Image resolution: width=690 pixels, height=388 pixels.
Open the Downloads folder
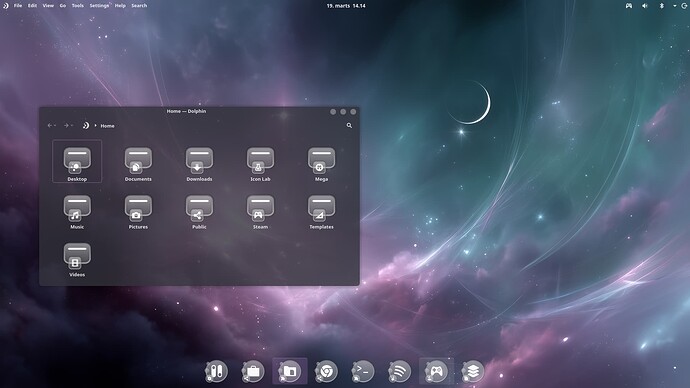[199, 164]
